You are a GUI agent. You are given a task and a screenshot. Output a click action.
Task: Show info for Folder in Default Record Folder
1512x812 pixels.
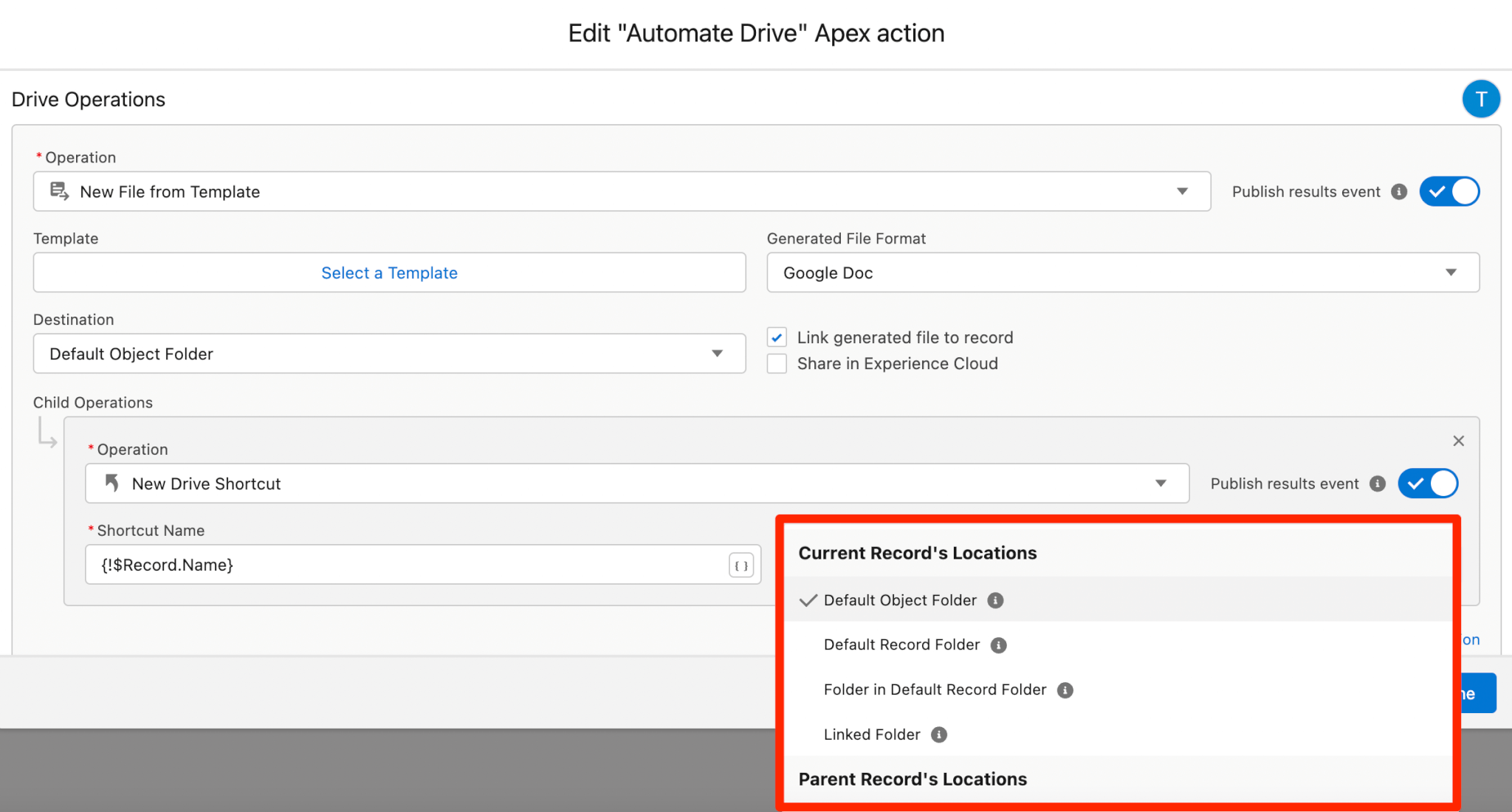1065,690
